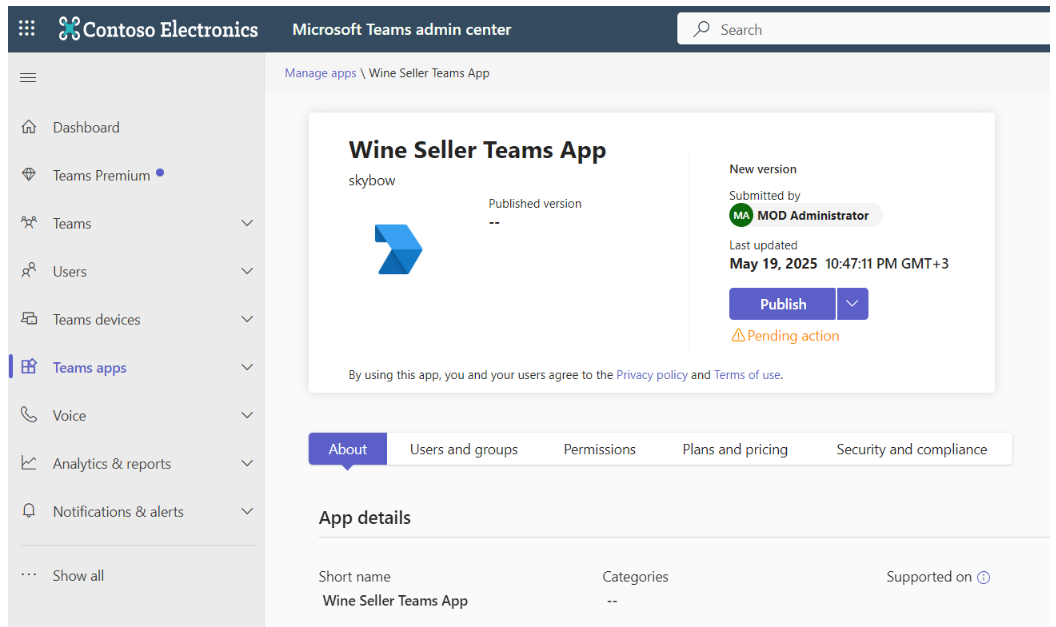The height and width of the screenshot is (627, 1056).
Task: Expand the Teams apps chevron
Action: click(x=247, y=367)
